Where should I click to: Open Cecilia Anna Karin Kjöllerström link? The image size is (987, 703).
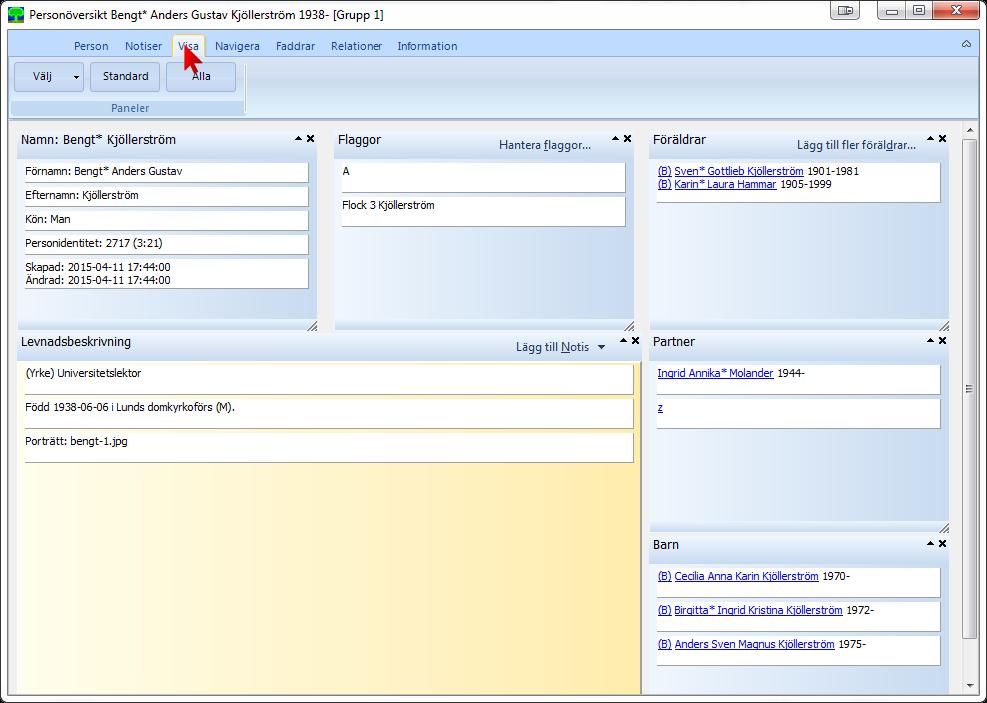(747, 576)
